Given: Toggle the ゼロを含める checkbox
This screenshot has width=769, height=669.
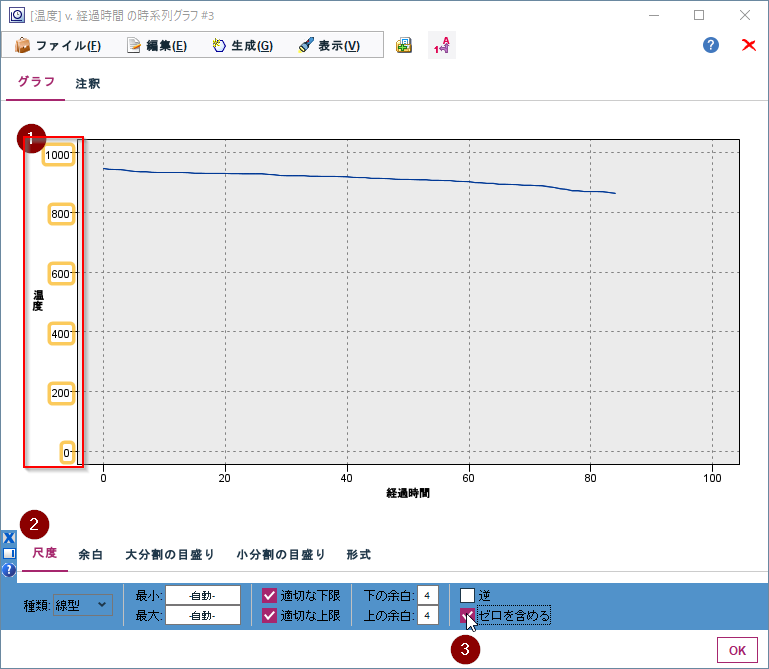Looking at the screenshot, I should tap(467, 615).
